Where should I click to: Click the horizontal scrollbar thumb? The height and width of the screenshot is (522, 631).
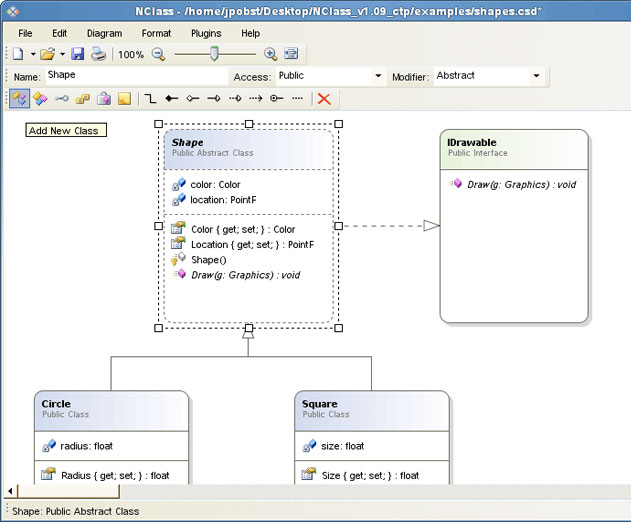coord(68,491)
